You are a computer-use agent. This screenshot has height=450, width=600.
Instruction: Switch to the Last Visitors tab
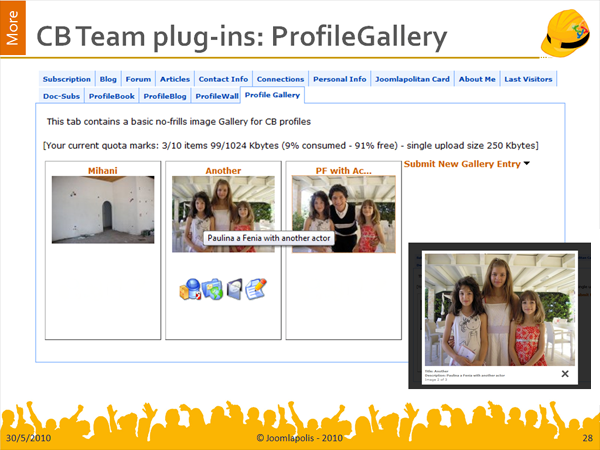coord(528,79)
